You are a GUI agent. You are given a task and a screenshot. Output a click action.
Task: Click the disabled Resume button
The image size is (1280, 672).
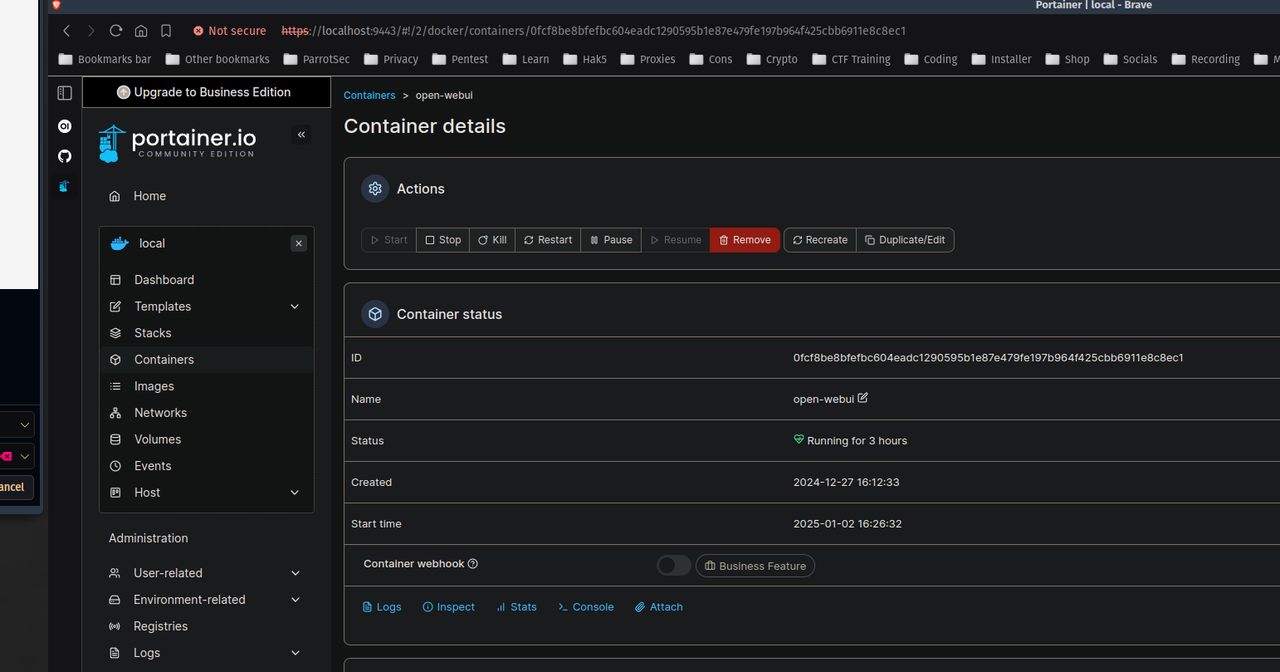pos(676,240)
